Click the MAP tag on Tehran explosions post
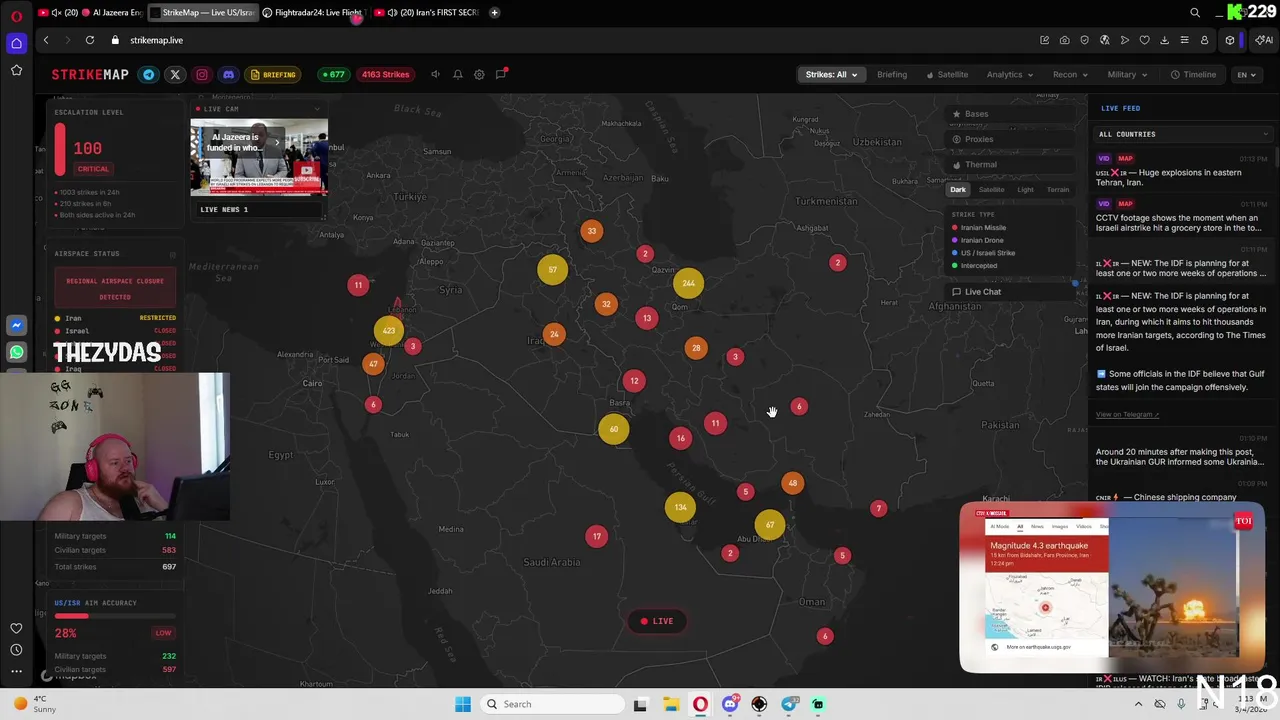 (x=1125, y=158)
